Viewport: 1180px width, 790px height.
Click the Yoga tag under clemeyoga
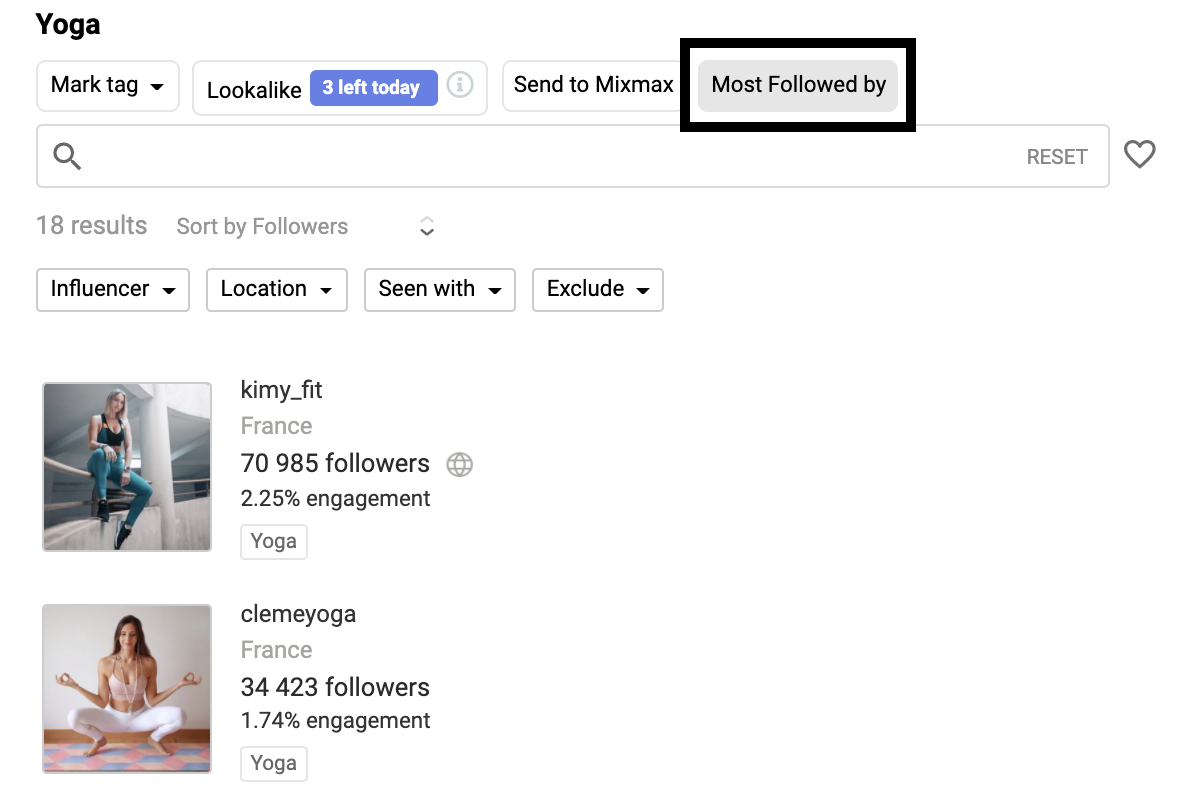point(274,764)
